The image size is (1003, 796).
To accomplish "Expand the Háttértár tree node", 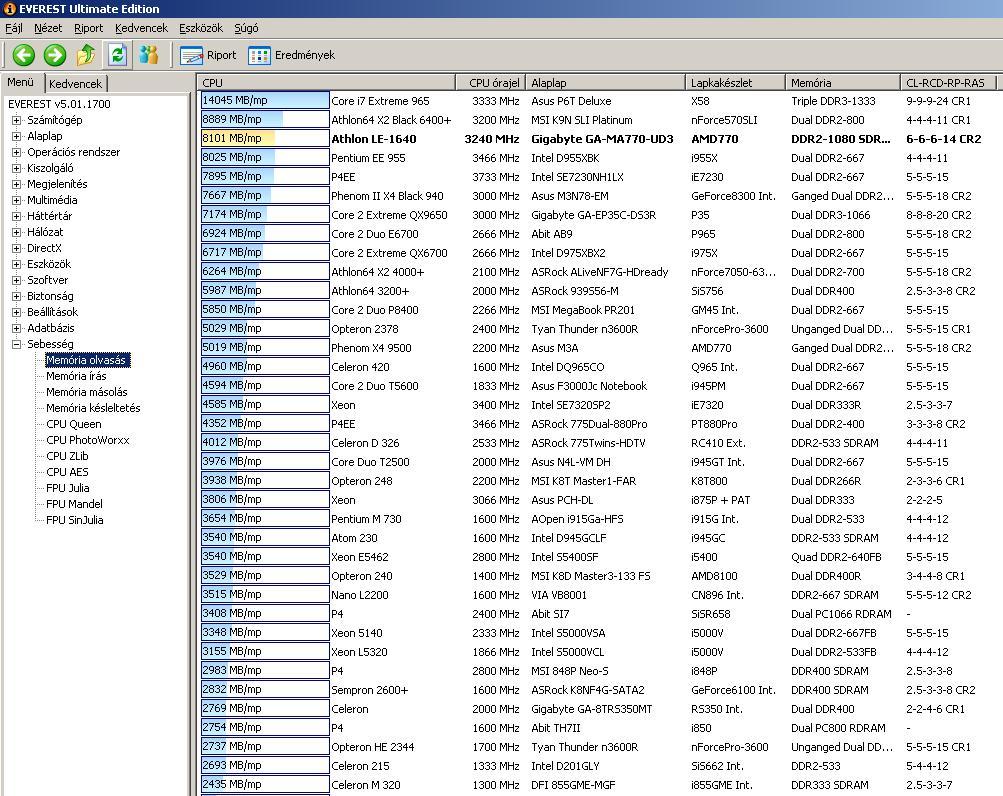I will (x=17, y=216).
